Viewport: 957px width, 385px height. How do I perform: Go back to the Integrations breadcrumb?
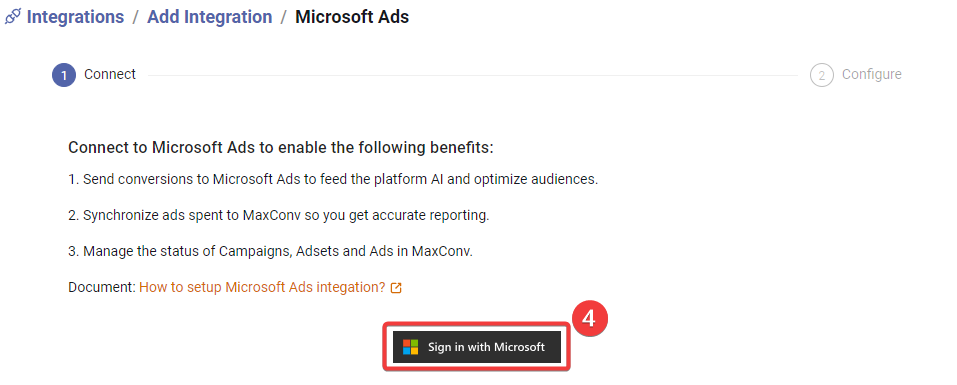coord(75,17)
